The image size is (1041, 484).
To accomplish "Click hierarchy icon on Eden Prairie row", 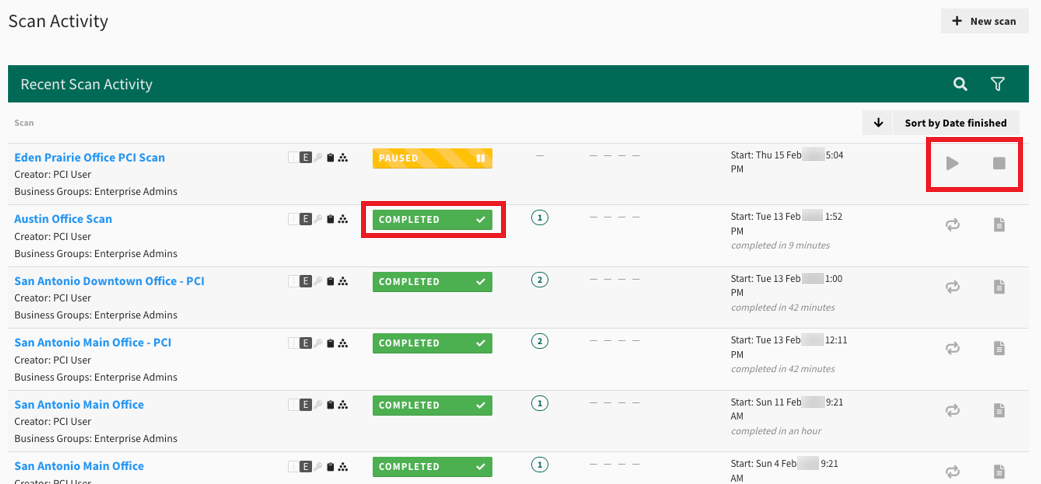I will click(343, 158).
